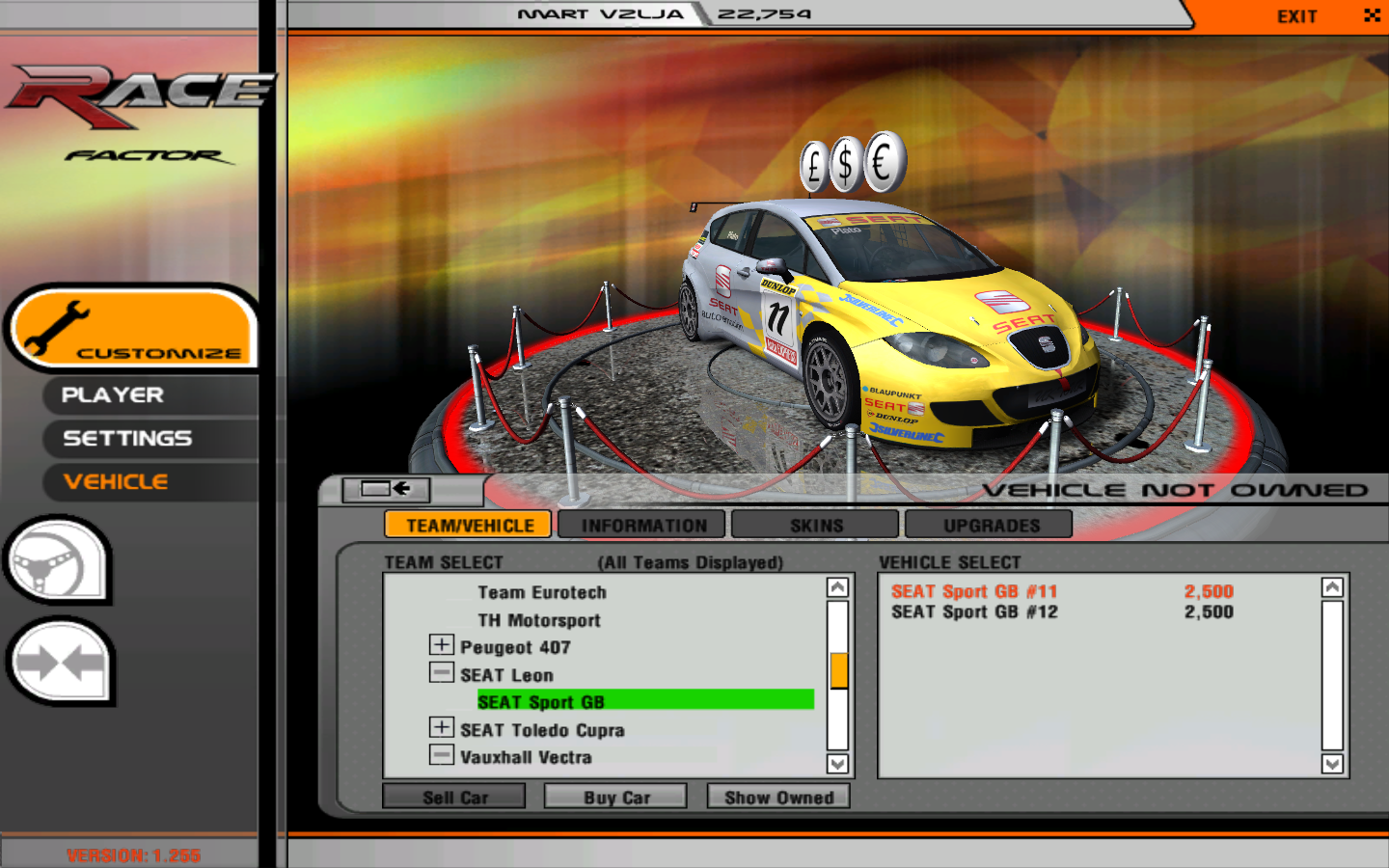The image size is (1389, 868).
Task: Select the SEAT Toledo Cupra label
Action: (542, 730)
